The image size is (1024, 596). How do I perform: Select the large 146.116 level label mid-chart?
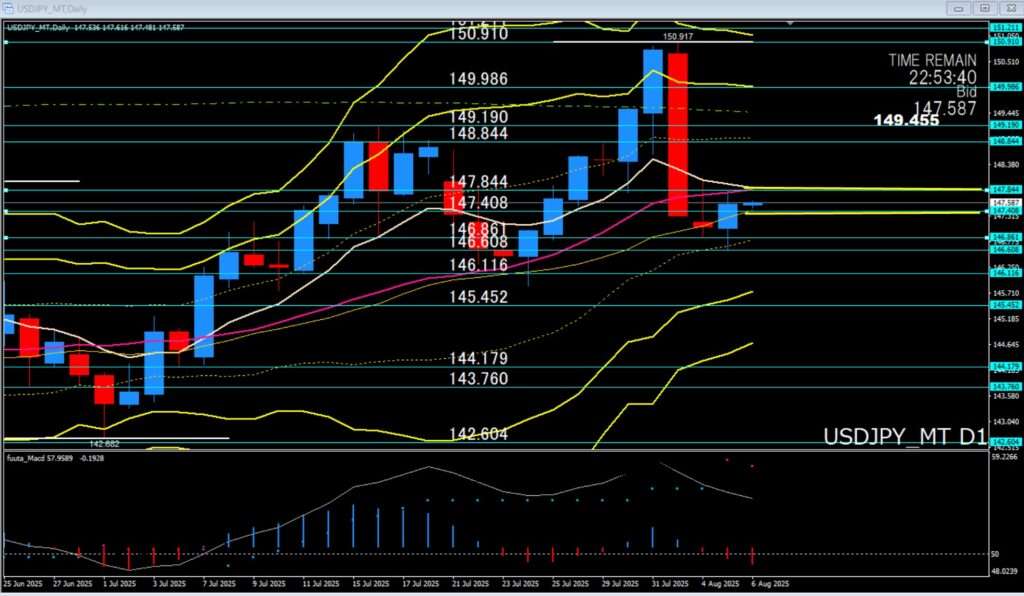(478, 265)
